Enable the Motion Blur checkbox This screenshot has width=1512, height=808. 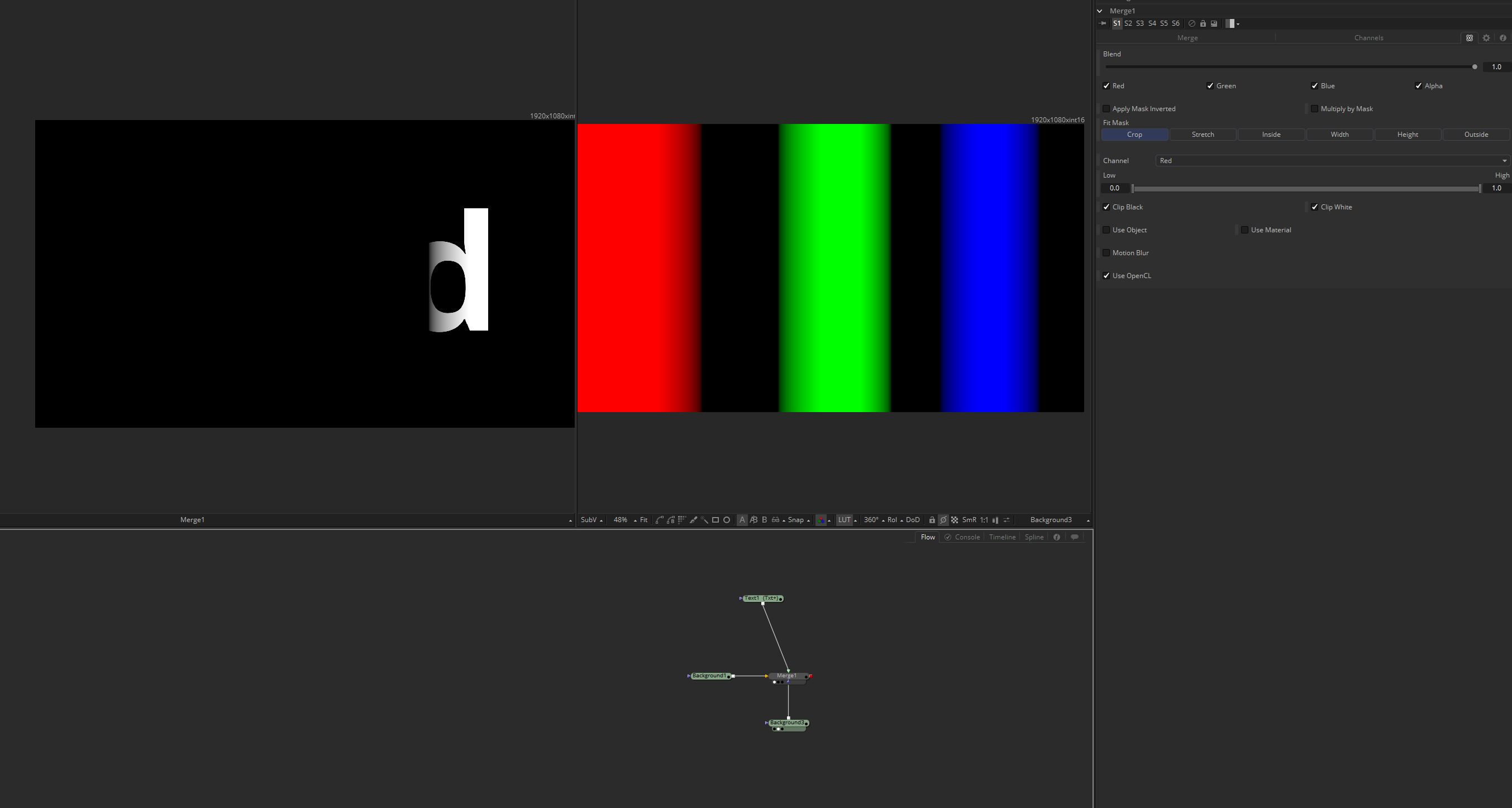(1106, 253)
